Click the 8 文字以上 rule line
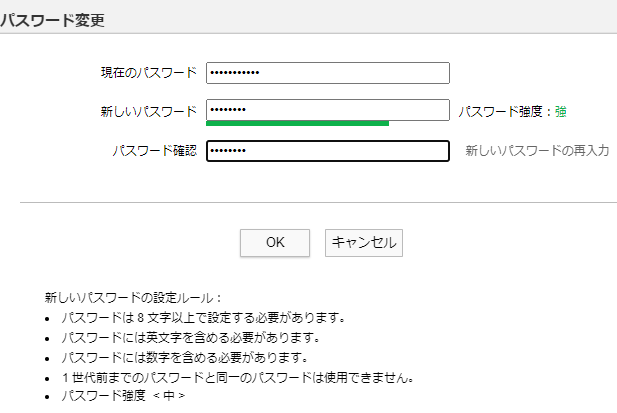The width and height of the screenshot is (617, 413). pos(203,318)
